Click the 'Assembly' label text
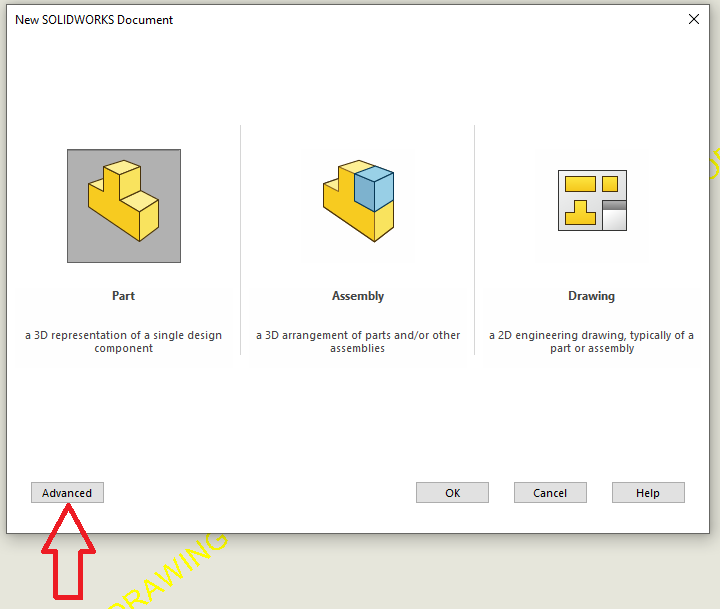 tap(358, 296)
